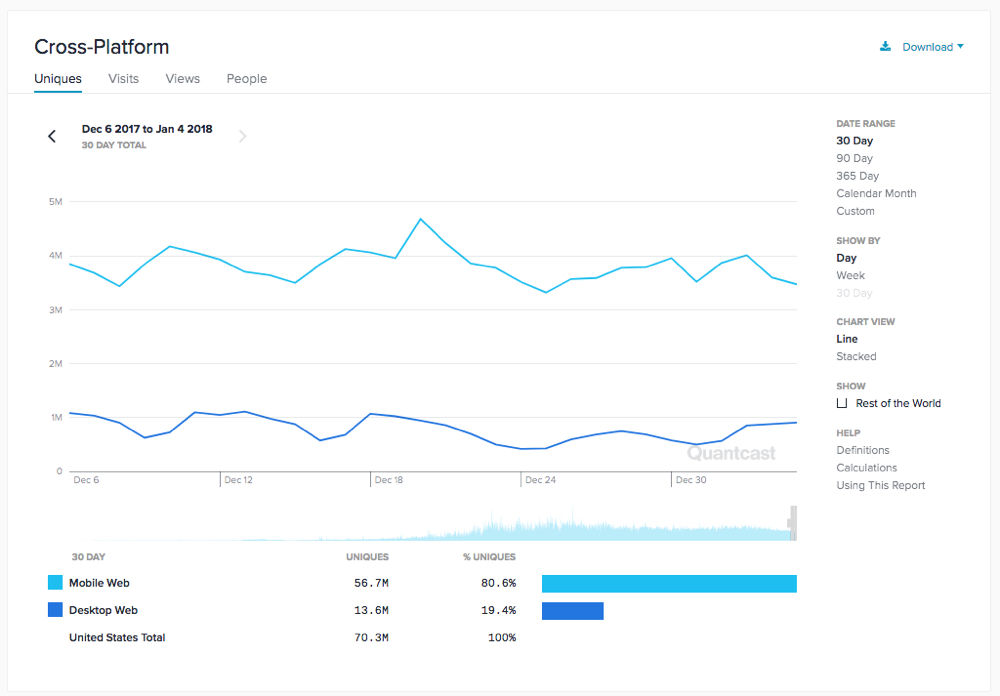1000x696 pixels.
Task: Click the Mobile Web light blue swatch
Action: tap(55, 583)
